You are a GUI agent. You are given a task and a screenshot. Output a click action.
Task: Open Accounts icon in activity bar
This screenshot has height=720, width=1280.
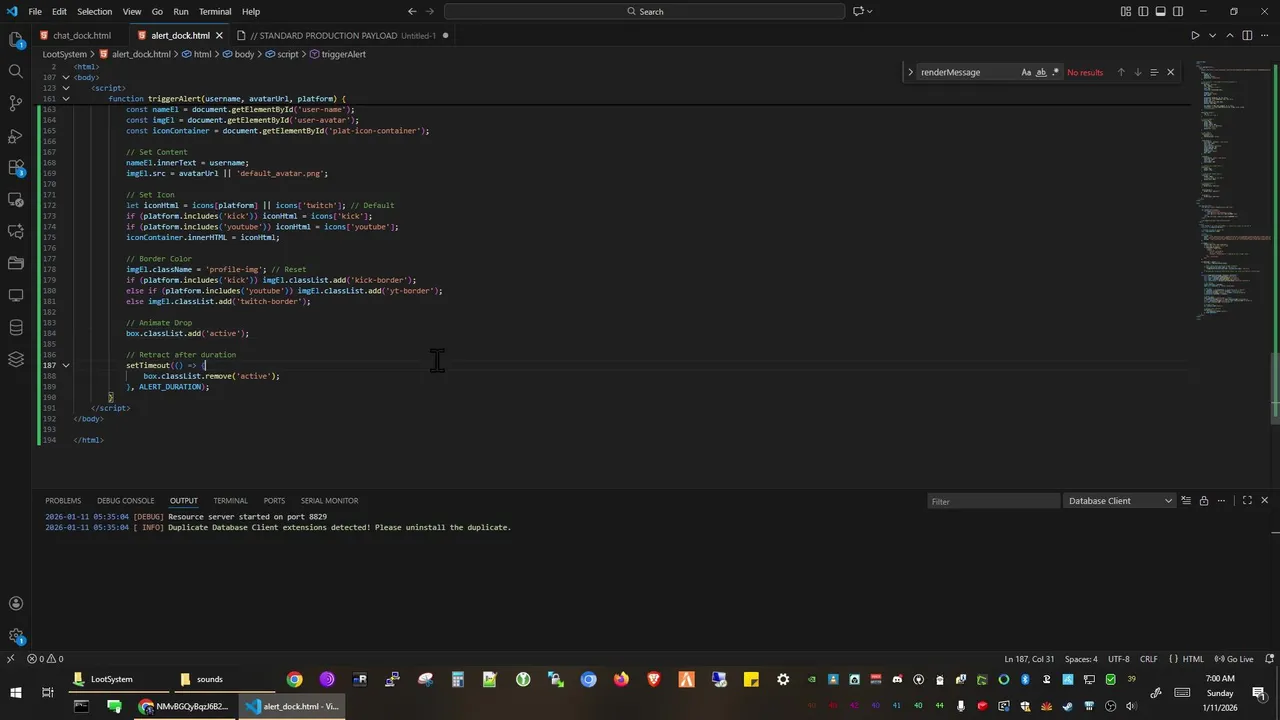coord(15,603)
